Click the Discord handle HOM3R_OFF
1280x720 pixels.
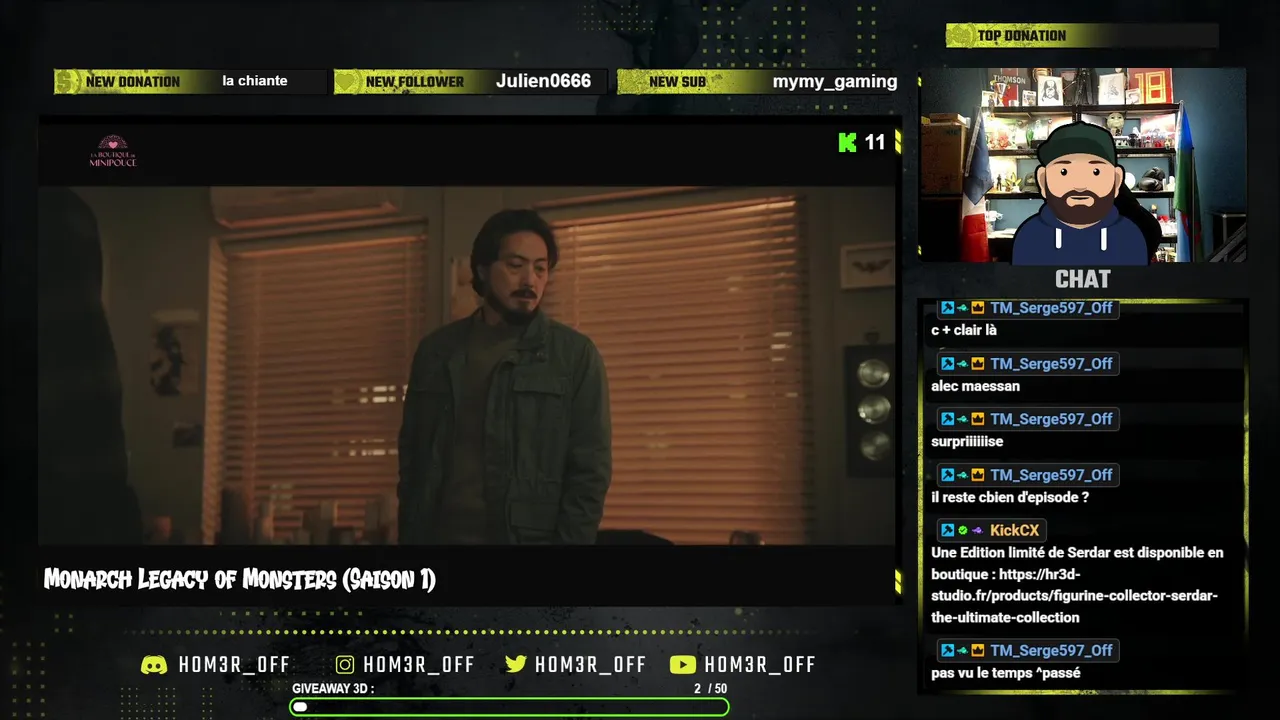click(234, 665)
